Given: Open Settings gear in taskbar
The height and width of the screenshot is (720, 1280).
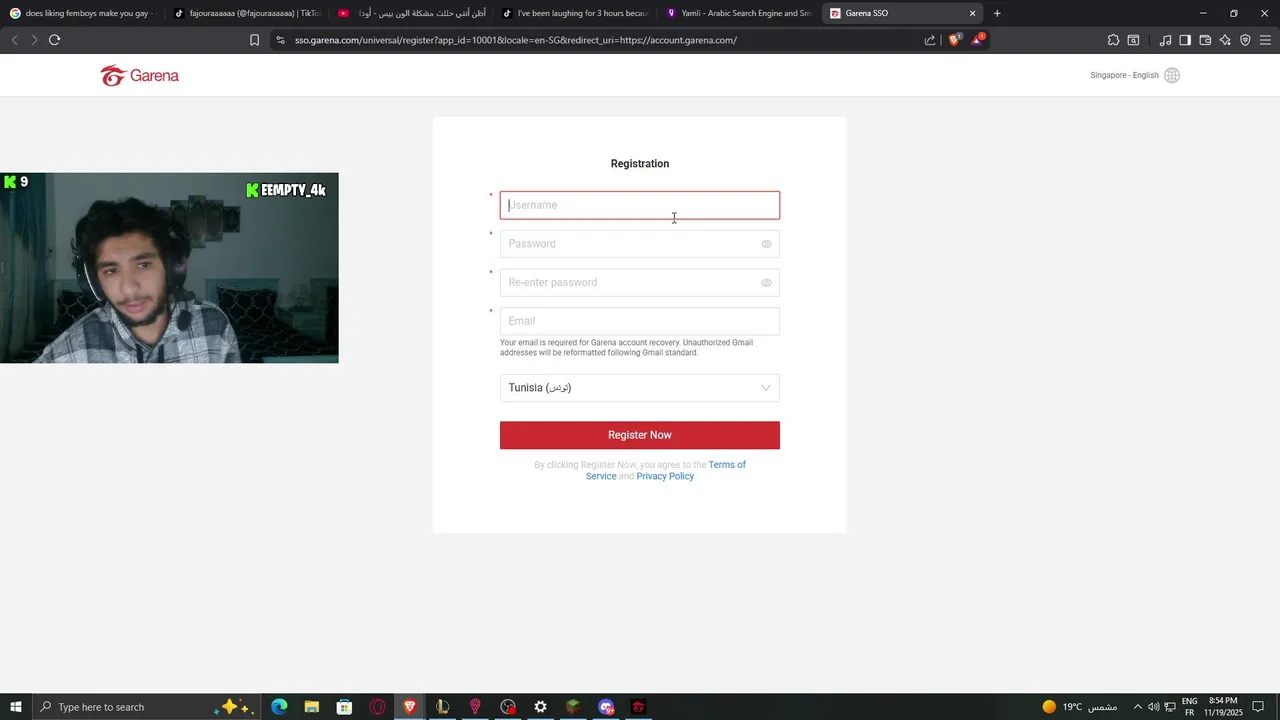Looking at the screenshot, I should pos(540,707).
